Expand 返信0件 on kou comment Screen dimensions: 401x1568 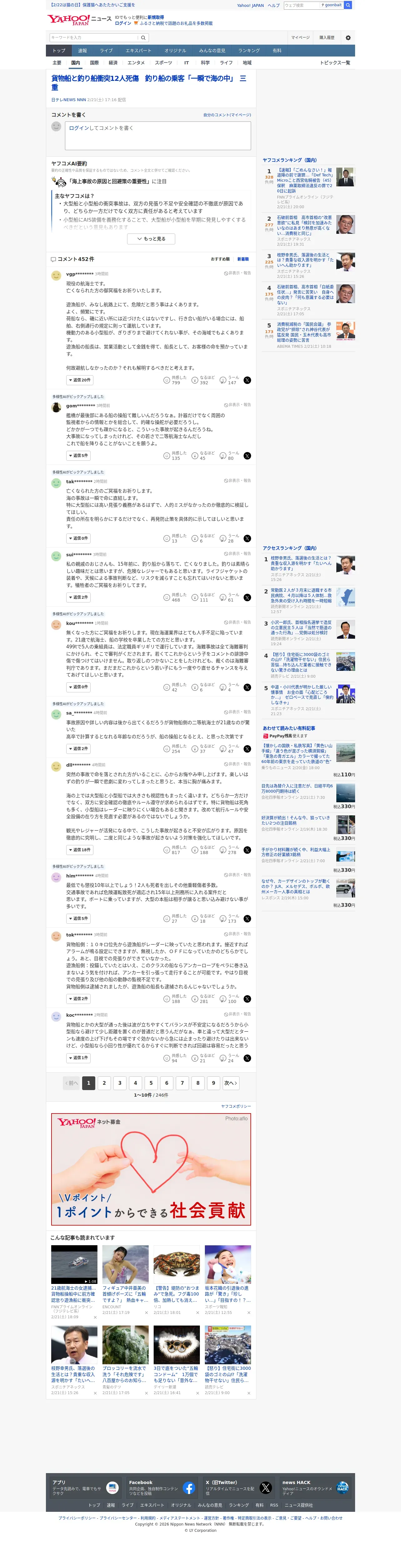[79, 687]
